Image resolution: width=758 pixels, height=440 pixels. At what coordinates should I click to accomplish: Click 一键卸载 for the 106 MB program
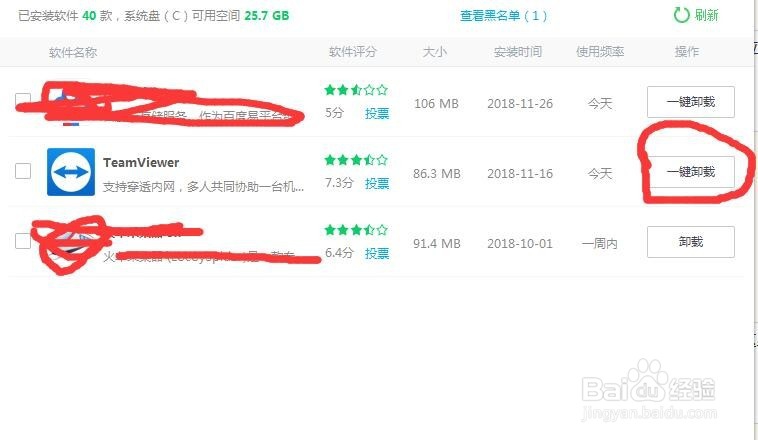tap(691, 102)
